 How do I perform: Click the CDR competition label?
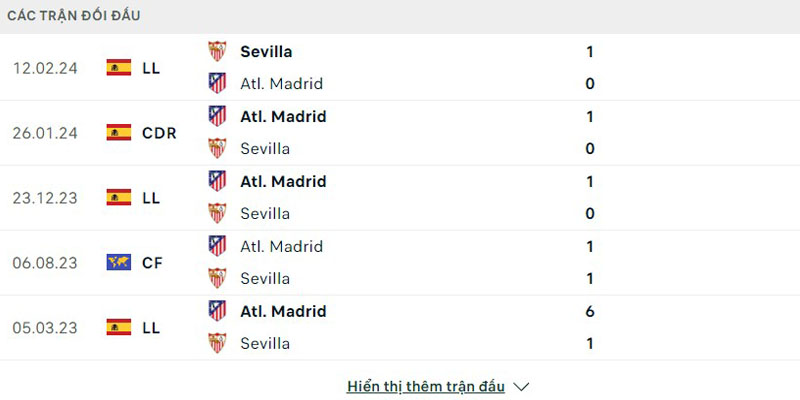[159, 132]
